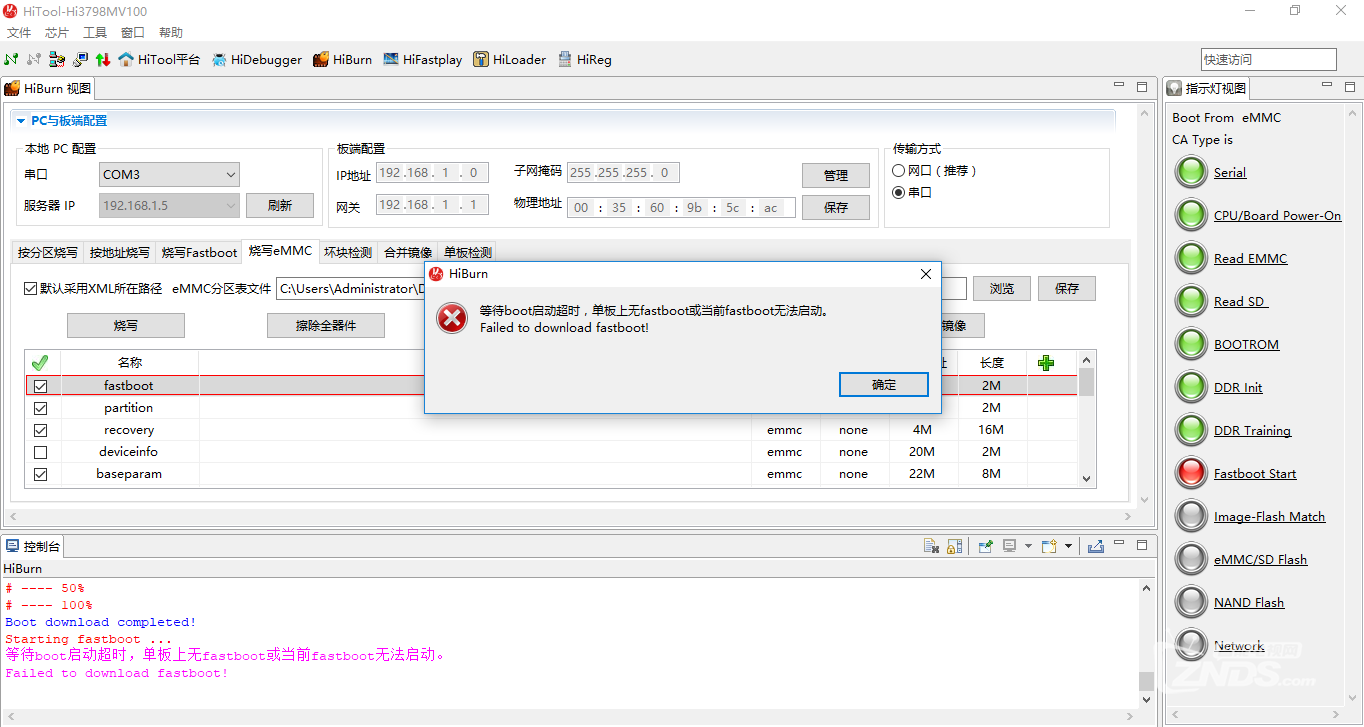Maximize the 指示灯视图 panel
The width and height of the screenshot is (1364, 727).
pos(1348,87)
